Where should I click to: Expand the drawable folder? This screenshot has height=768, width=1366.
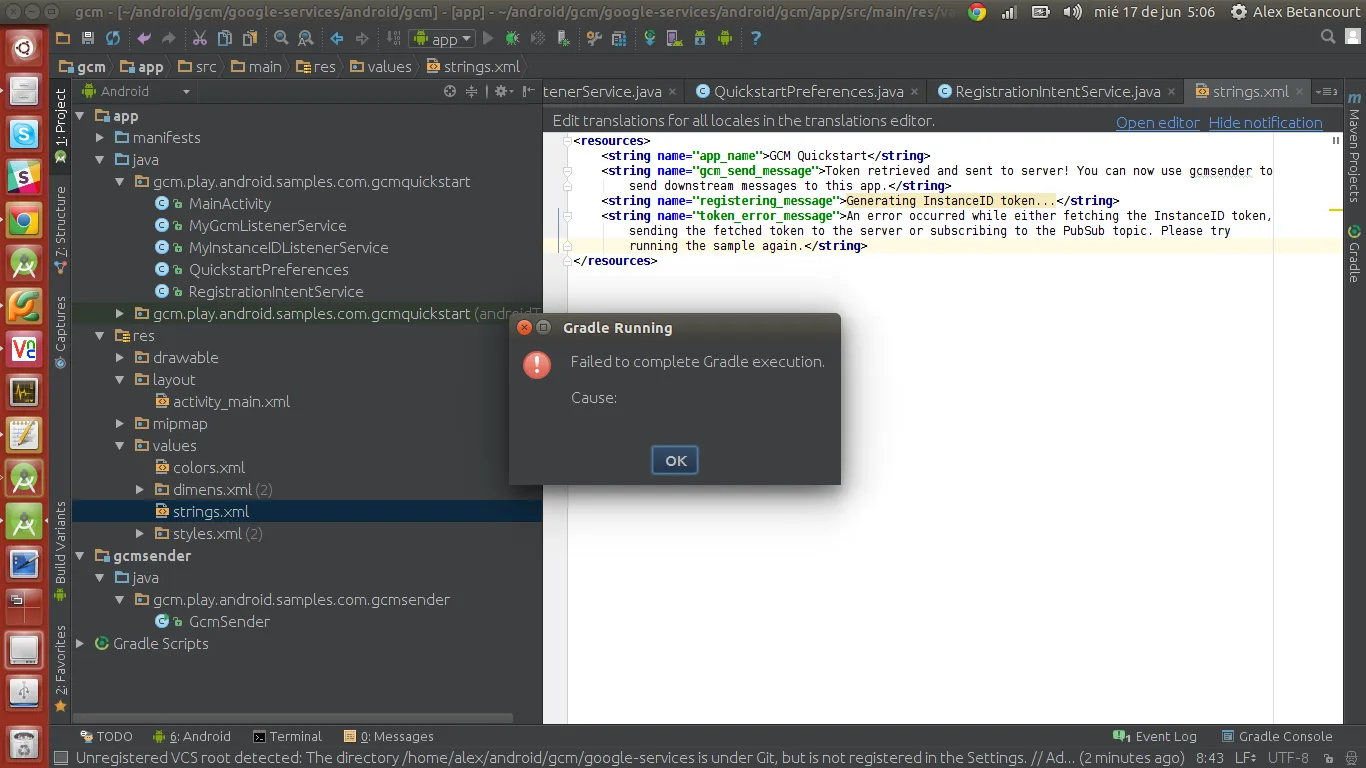pyautogui.click(x=120, y=358)
